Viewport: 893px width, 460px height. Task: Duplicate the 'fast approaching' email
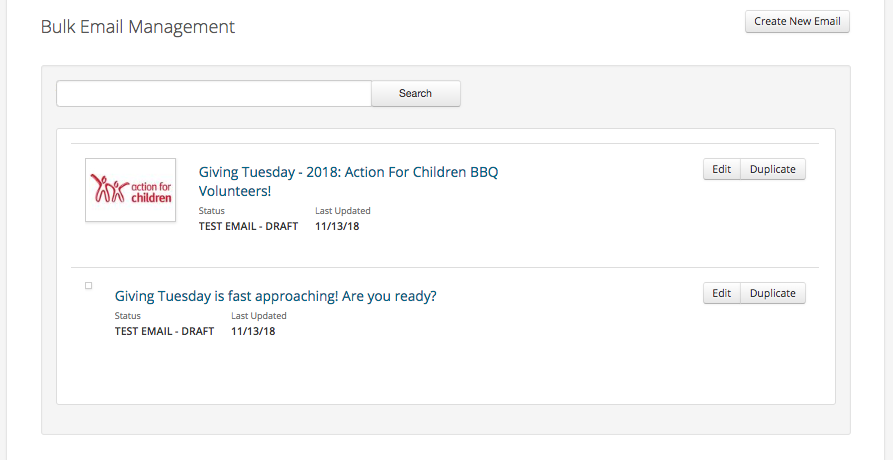point(772,293)
